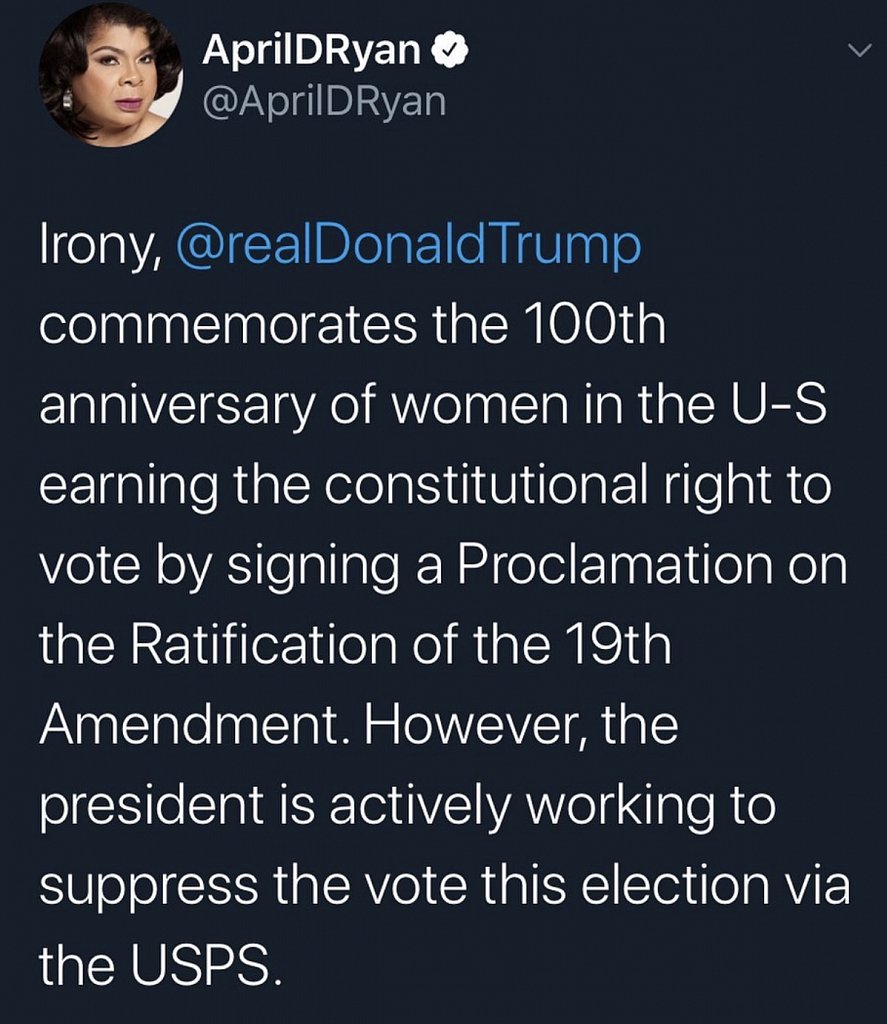Follow the @realDonaldTrump mention link

(x=407, y=247)
